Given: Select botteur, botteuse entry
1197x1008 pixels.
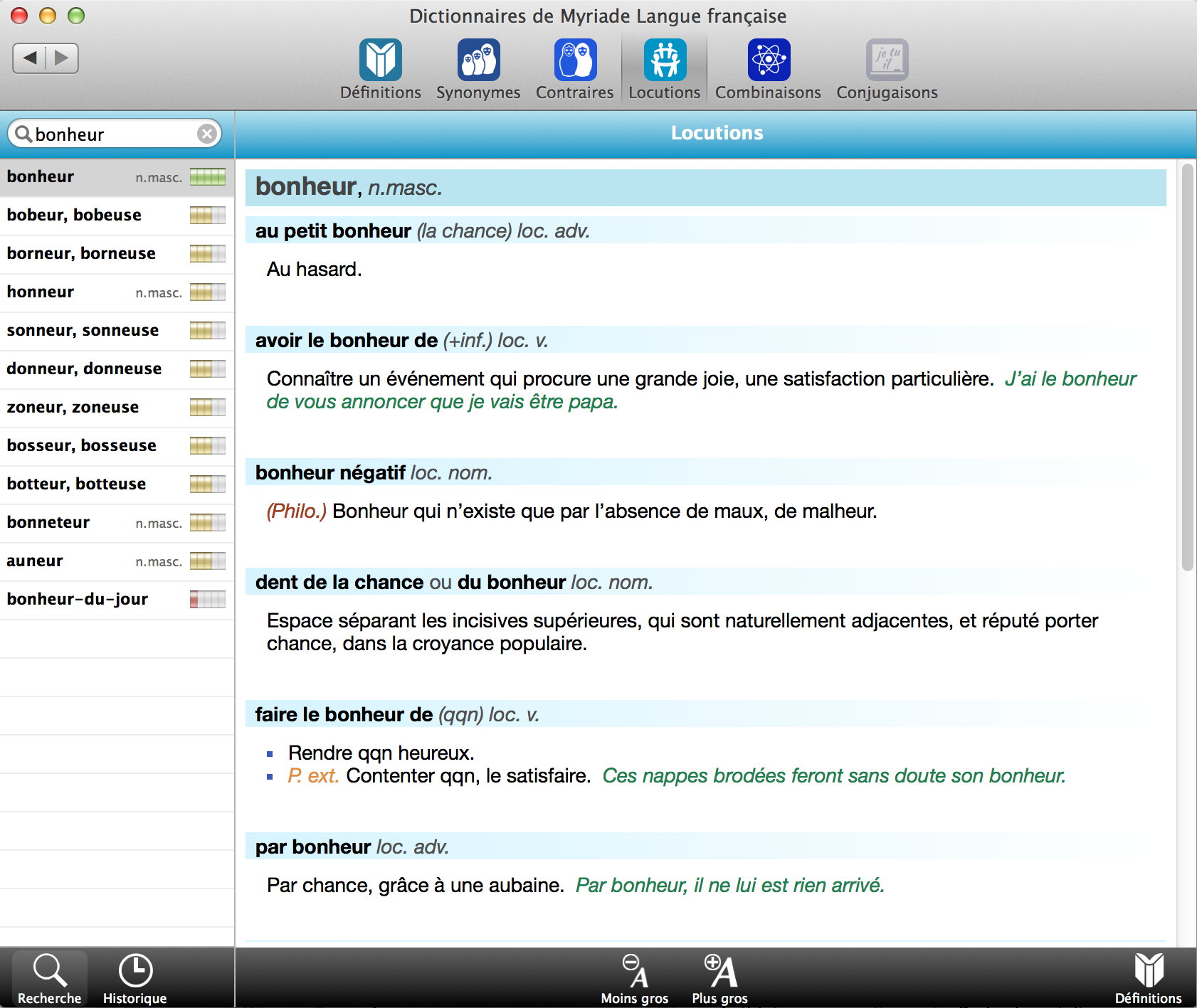Looking at the screenshot, I should coord(117,484).
